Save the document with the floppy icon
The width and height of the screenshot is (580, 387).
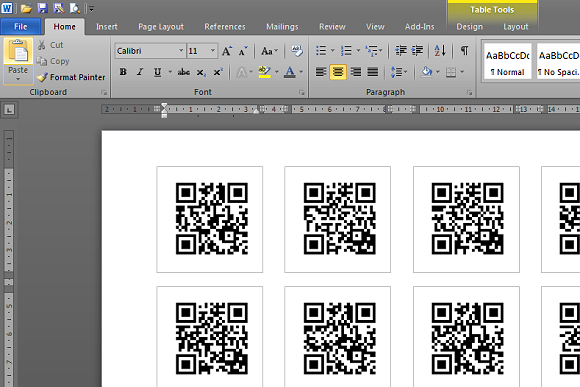tap(43, 8)
